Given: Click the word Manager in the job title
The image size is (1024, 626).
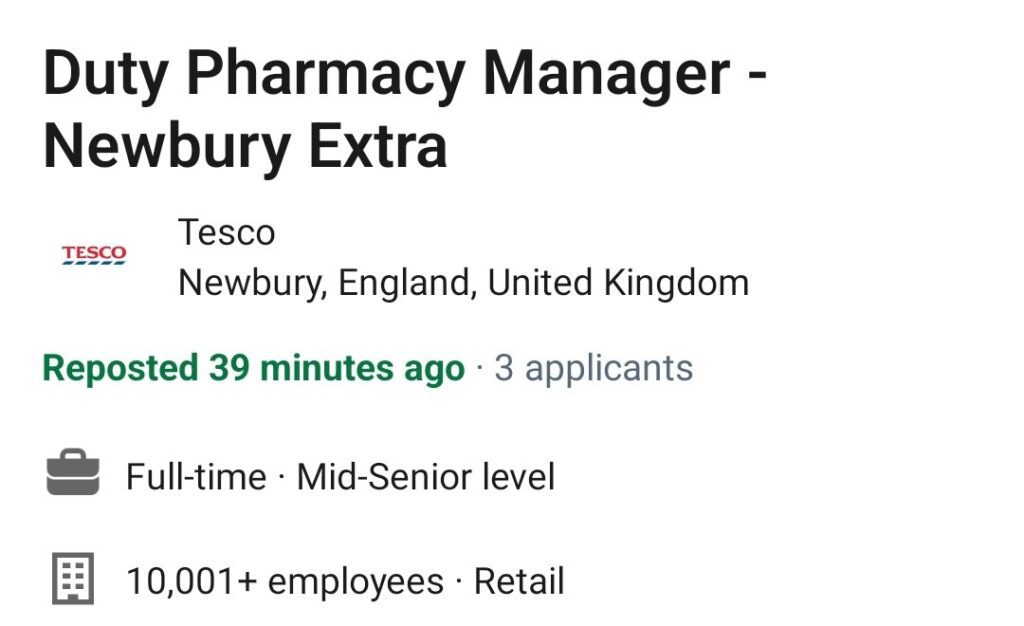Looking at the screenshot, I should click(x=606, y=75).
